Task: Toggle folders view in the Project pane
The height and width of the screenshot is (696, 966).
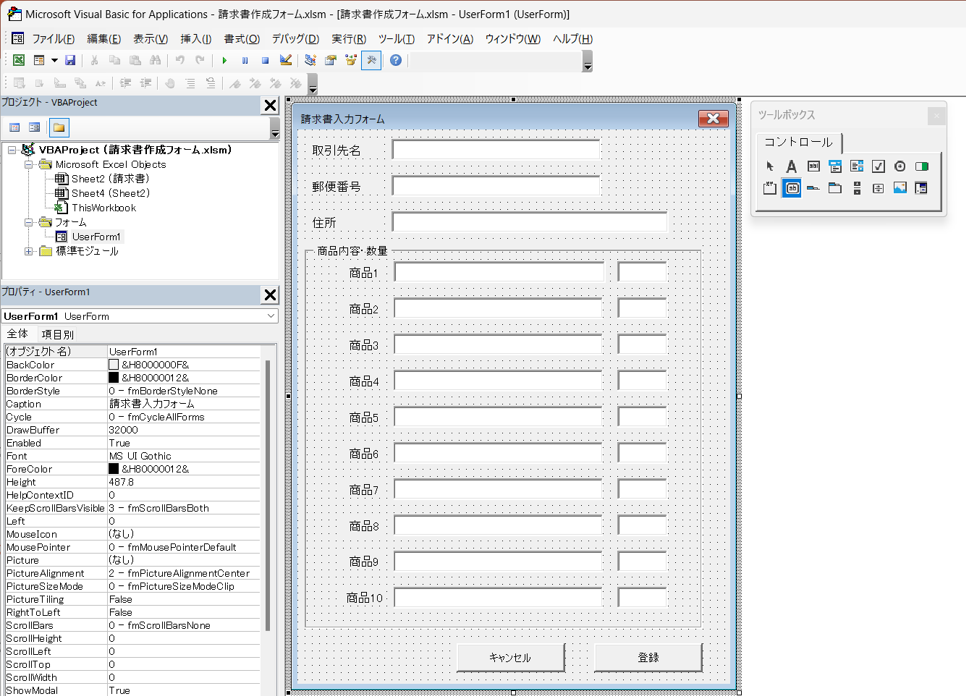Action: point(59,128)
